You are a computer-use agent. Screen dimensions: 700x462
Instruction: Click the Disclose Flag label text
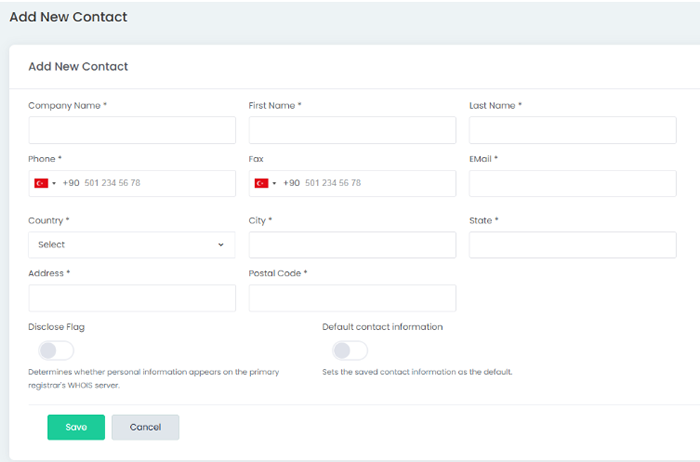[56, 327]
